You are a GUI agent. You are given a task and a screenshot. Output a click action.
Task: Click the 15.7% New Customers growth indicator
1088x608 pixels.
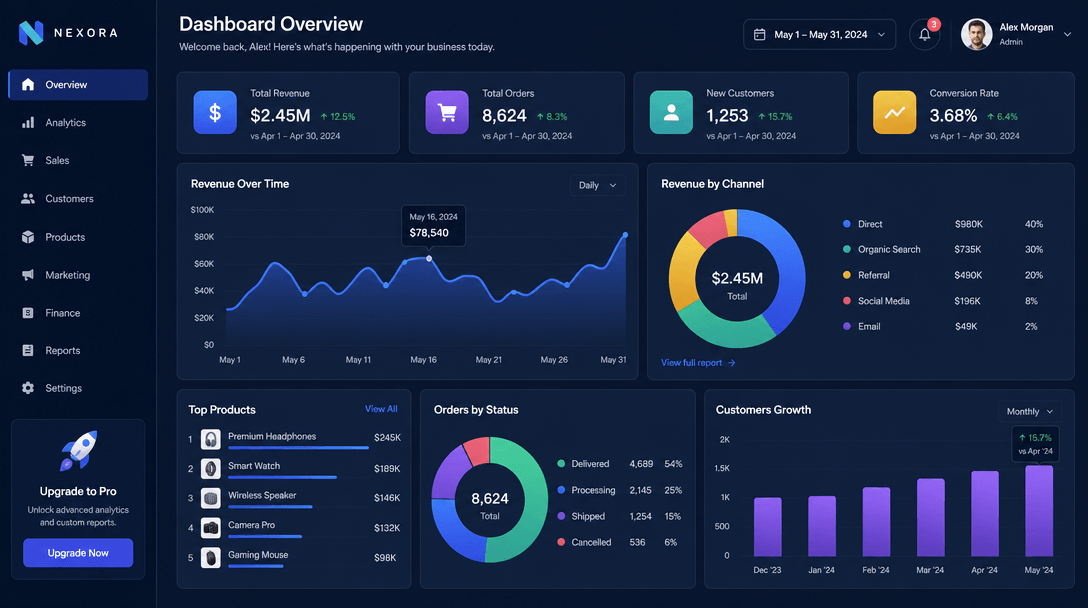coord(775,117)
